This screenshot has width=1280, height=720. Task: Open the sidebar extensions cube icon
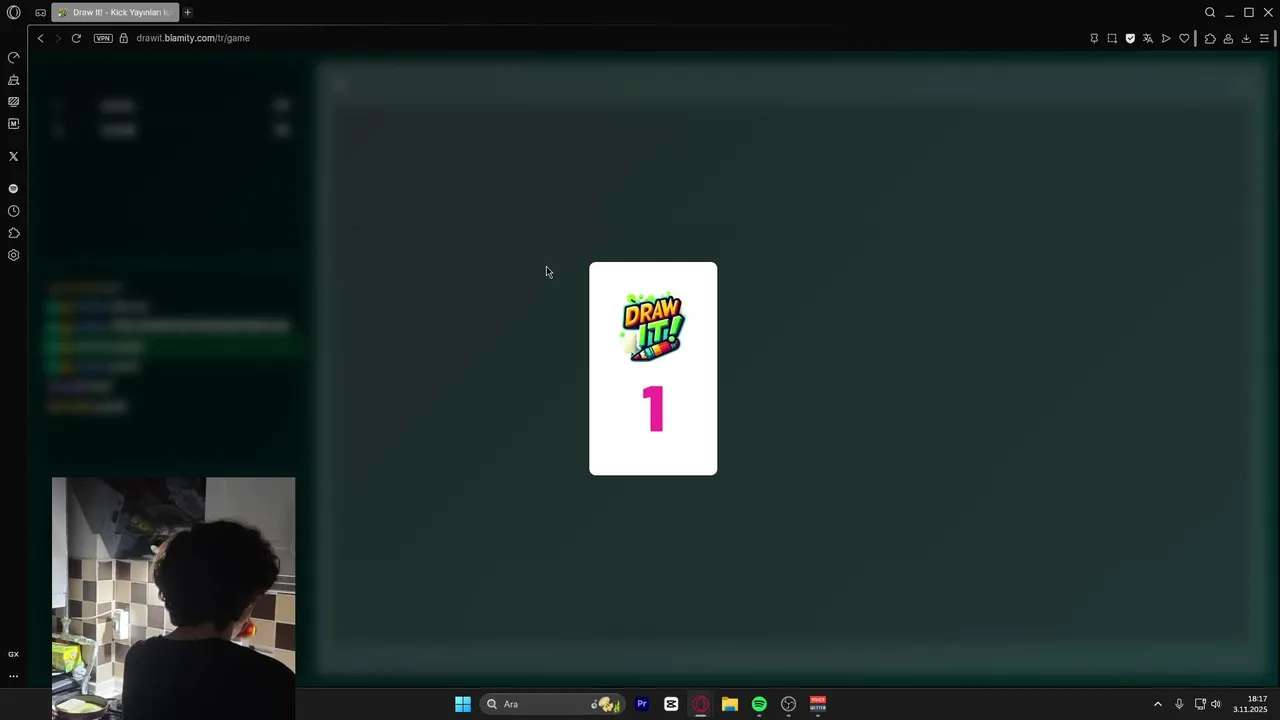pos(13,233)
